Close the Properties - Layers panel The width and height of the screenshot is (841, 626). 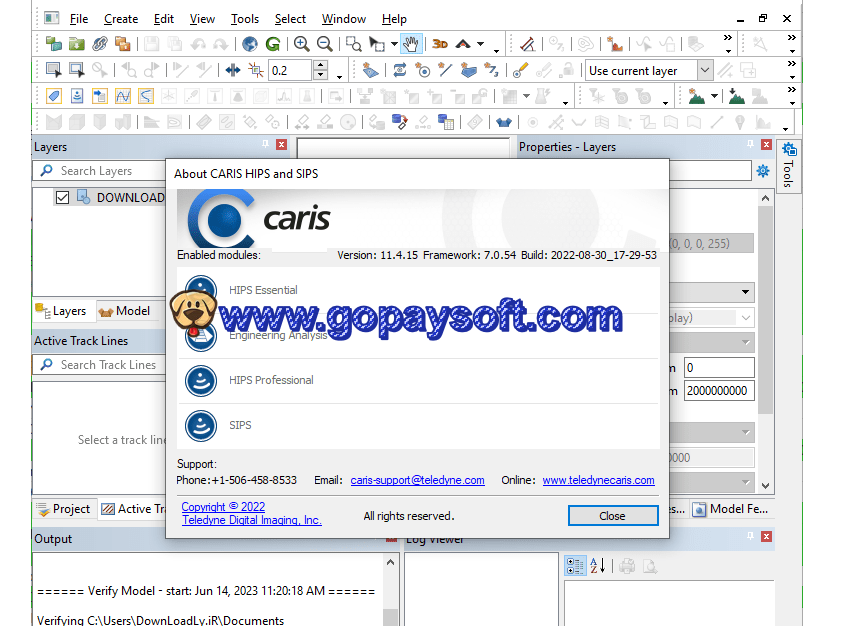[766, 144]
